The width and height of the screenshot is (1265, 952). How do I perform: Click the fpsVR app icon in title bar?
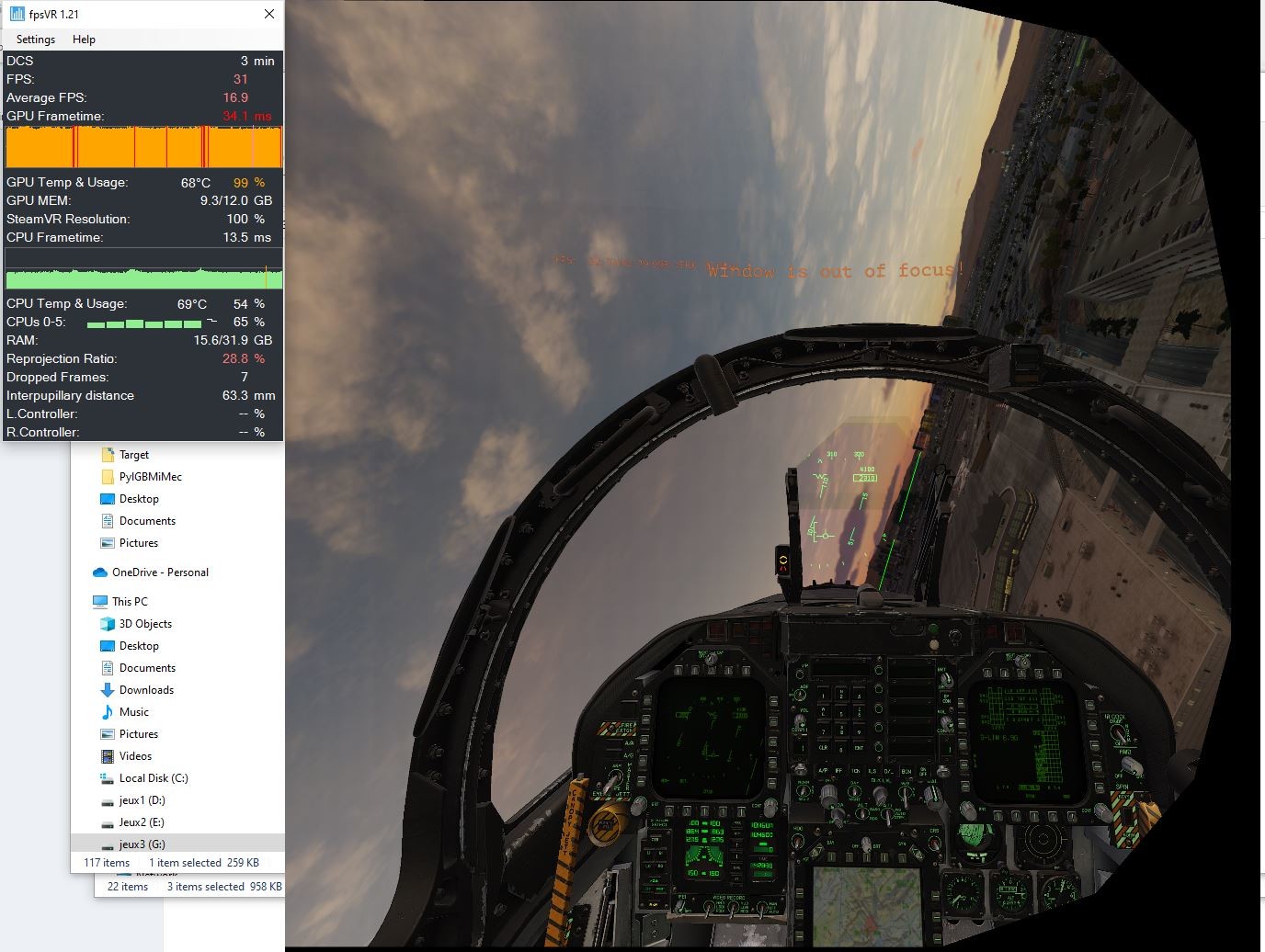point(17,14)
